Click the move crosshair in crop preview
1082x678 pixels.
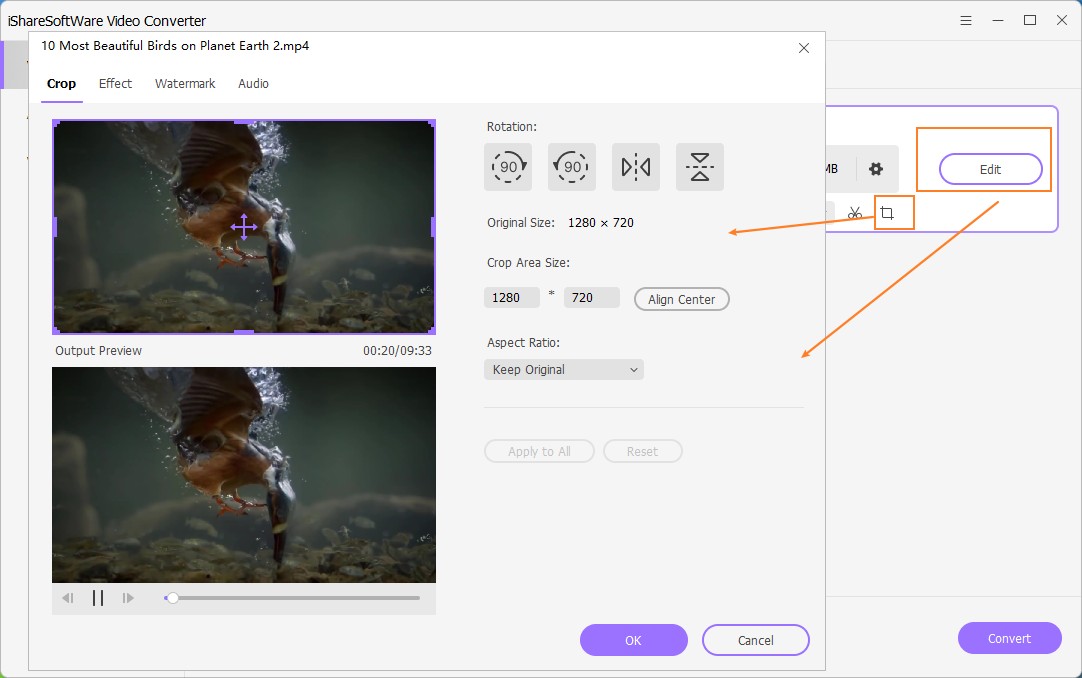click(x=244, y=227)
